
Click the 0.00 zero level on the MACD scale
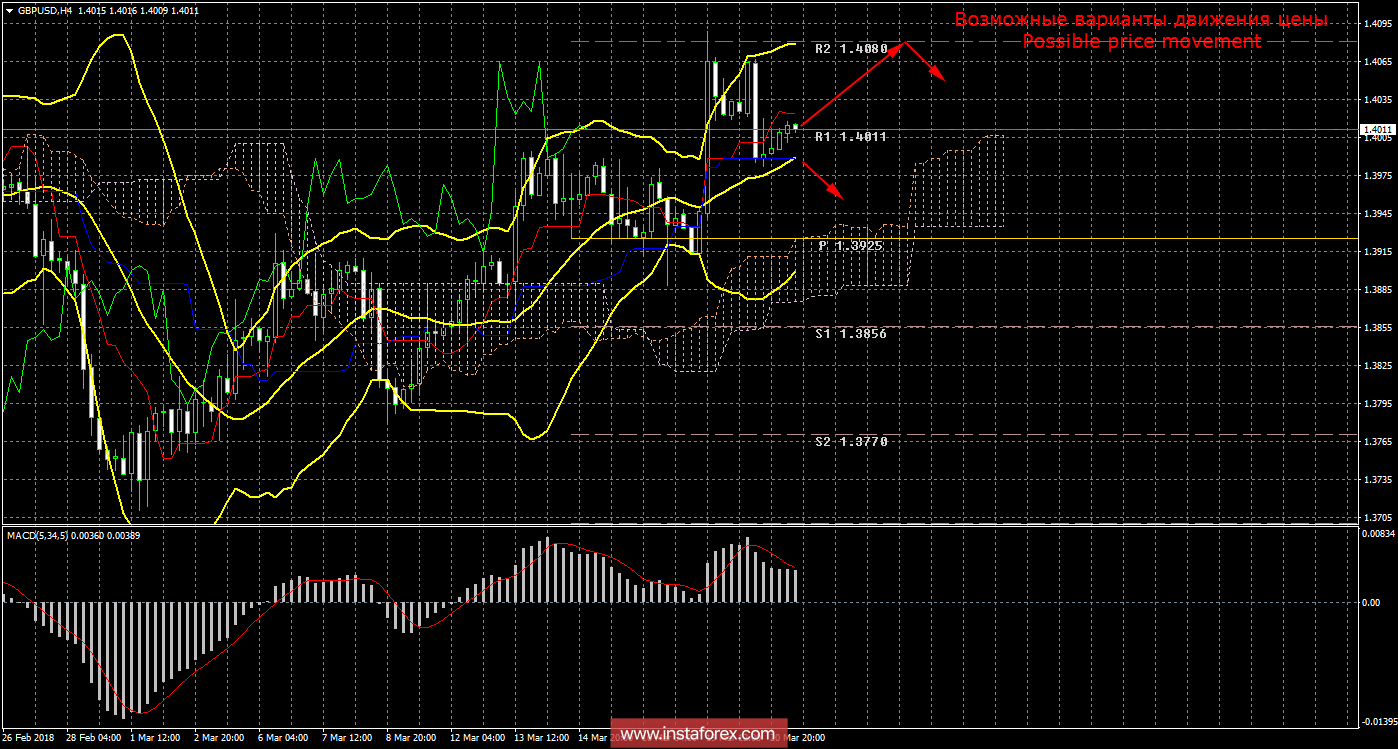[x=1369, y=602]
